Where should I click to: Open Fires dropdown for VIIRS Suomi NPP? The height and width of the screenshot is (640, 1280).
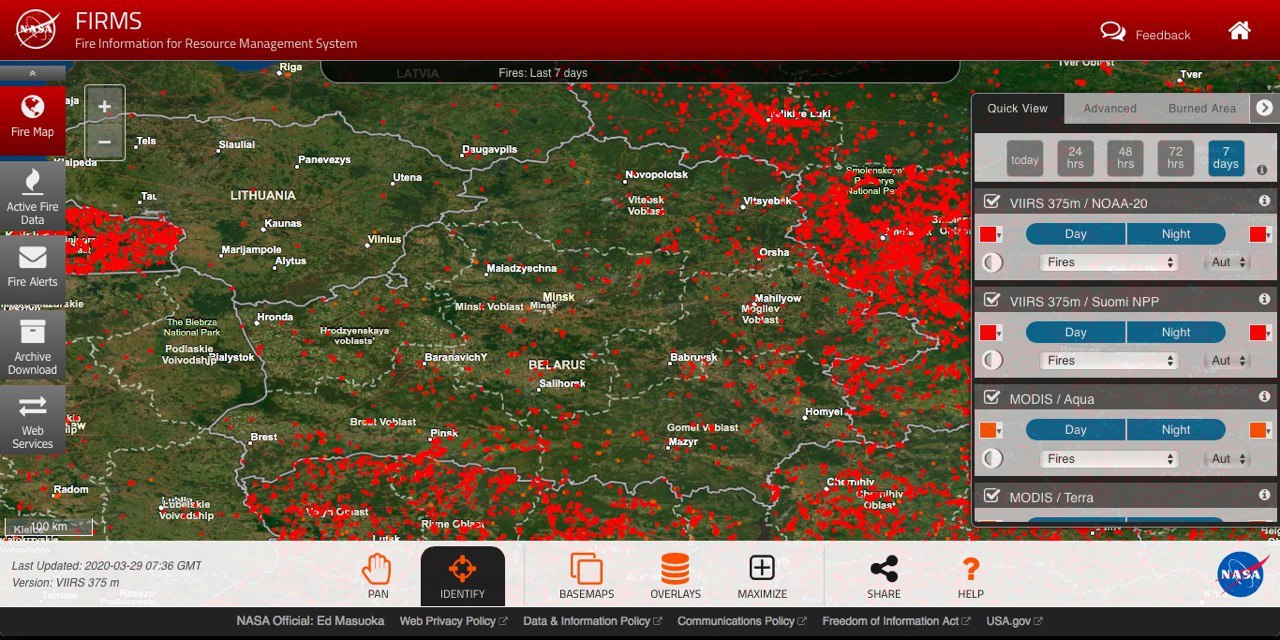tap(1109, 360)
